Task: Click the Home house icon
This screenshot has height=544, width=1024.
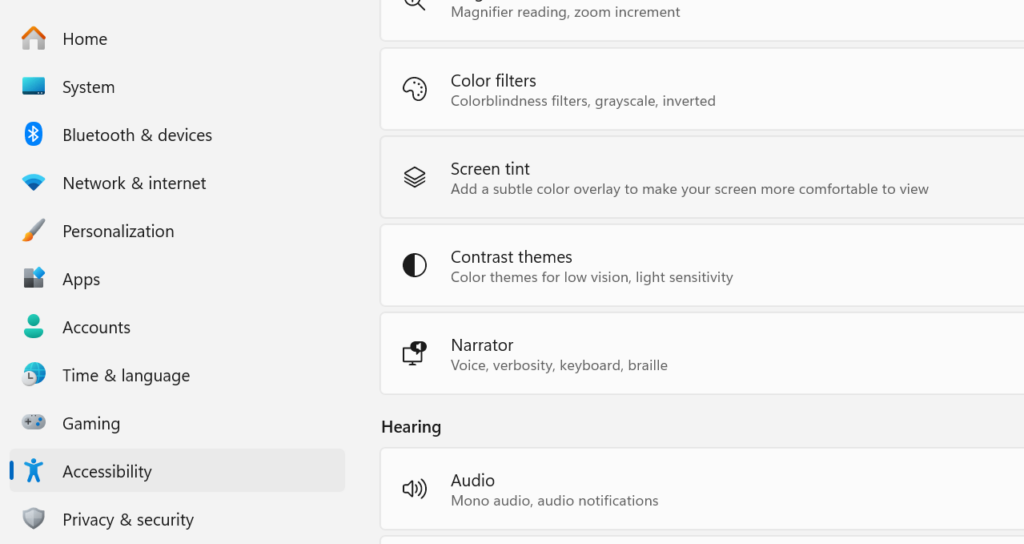Action: 33,39
